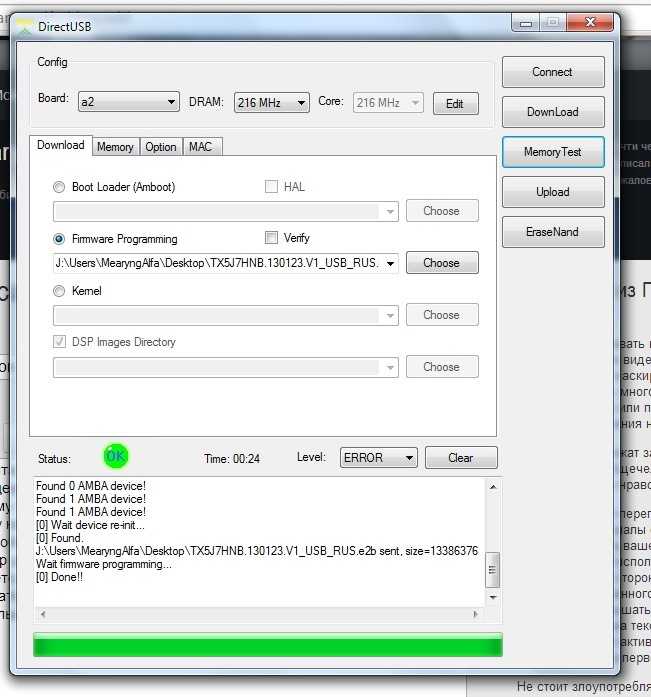The height and width of the screenshot is (697, 651).
Task: Select the Firmware Programming radio option
Action: pyautogui.click(x=59, y=239)
